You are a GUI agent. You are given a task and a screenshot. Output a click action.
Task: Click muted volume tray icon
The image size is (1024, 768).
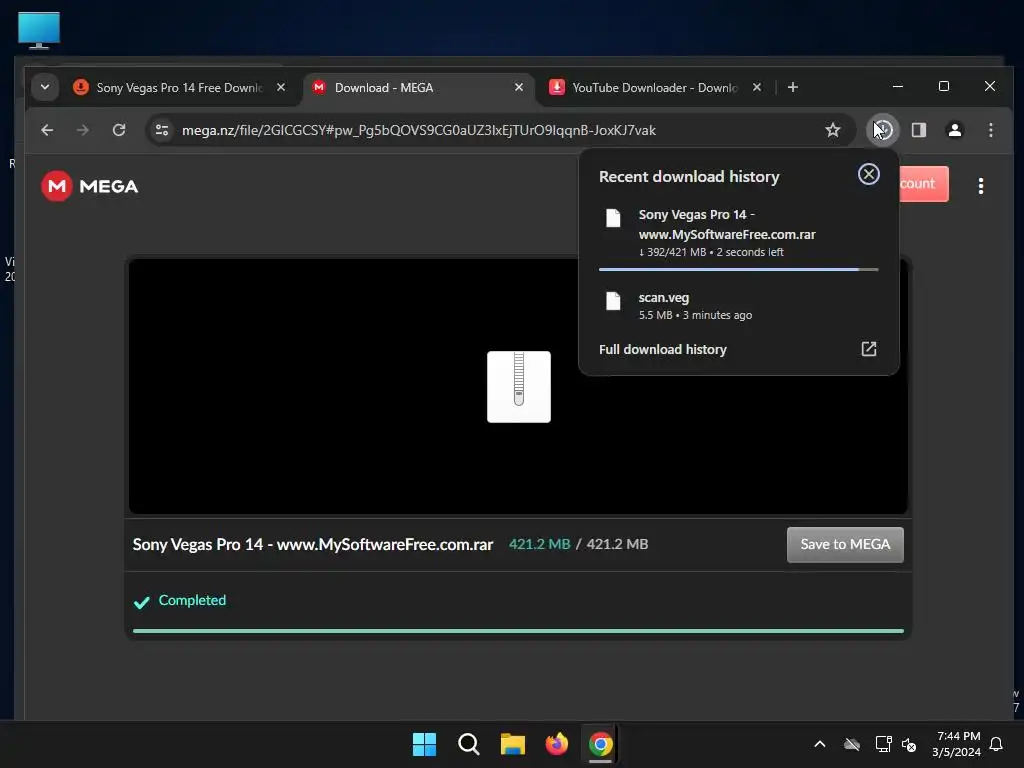point(908,744)
